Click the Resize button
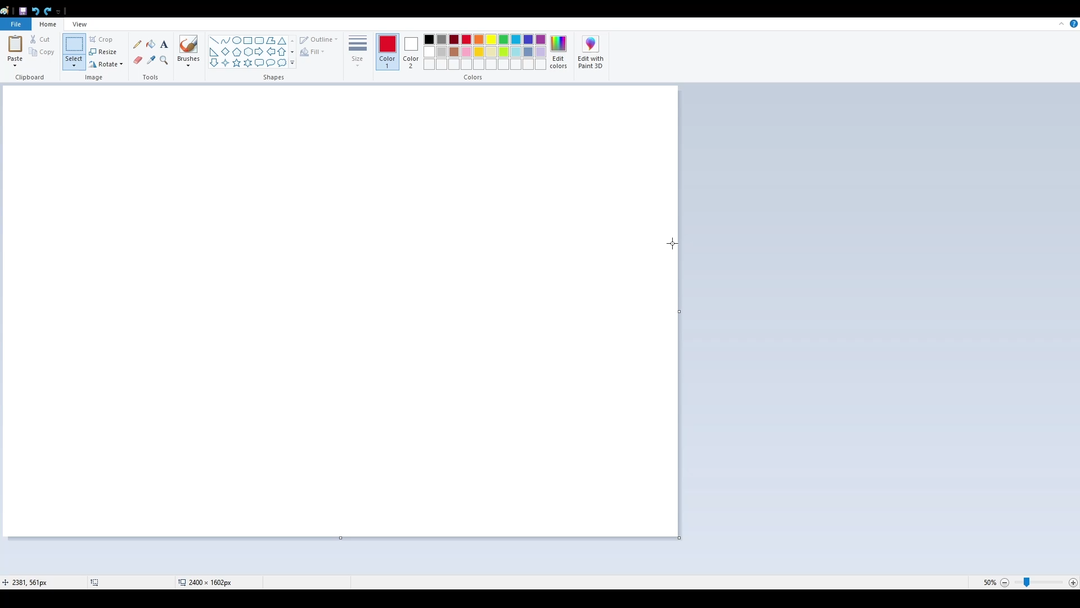This screenshot has width=1080, height=608. (103, 52)
